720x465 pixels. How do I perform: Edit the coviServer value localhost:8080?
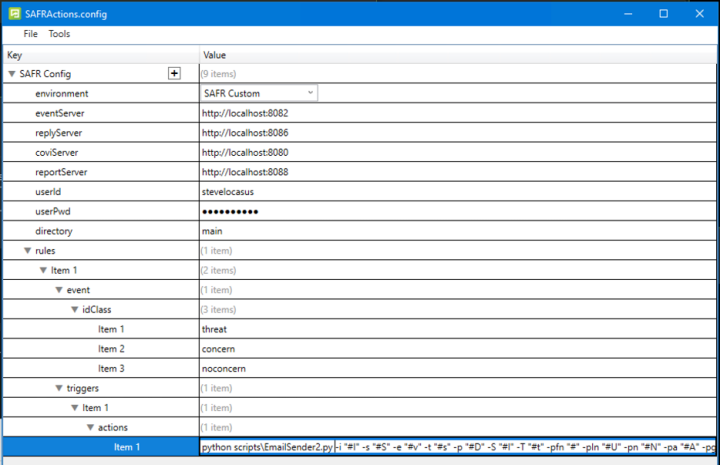458,152
